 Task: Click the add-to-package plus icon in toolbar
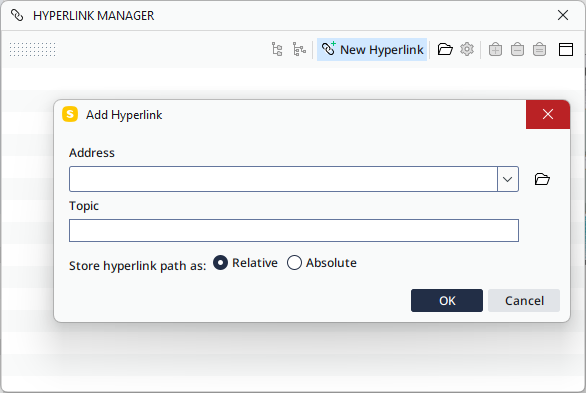495,49
